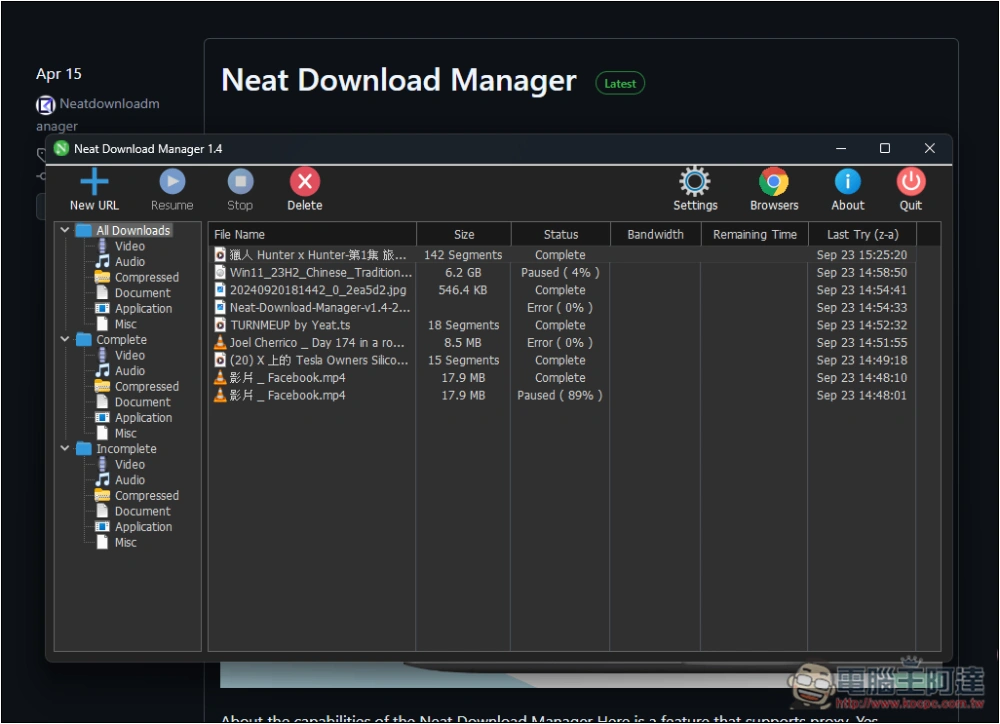The height and width of the screenshot is (724, 1000).
Task: Click the Quit power icon
Action: (x=910, y=182)
